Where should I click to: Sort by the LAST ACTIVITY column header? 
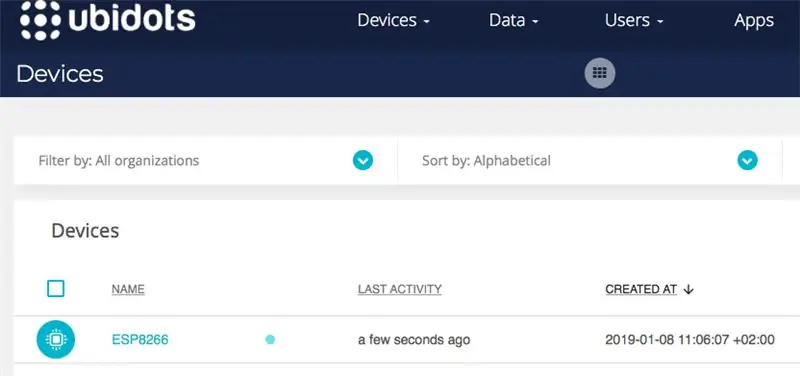(x=399, y=289)
